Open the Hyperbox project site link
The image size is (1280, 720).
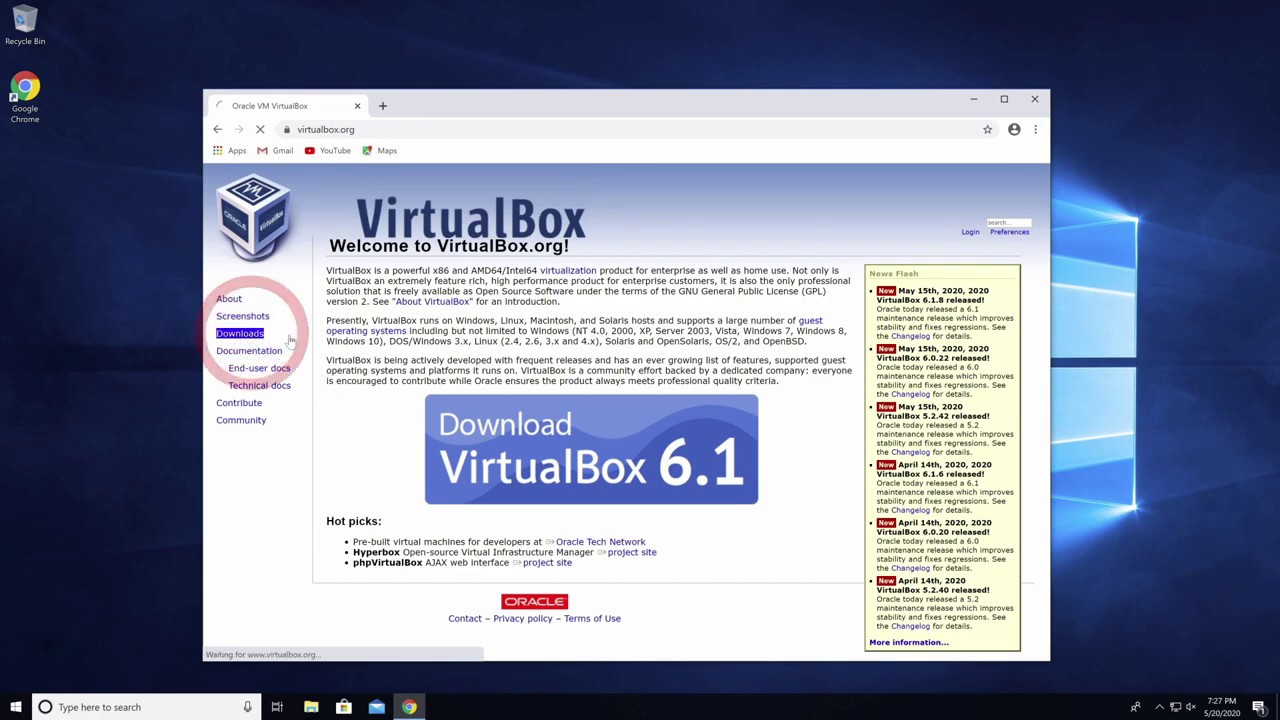[632, 552]
